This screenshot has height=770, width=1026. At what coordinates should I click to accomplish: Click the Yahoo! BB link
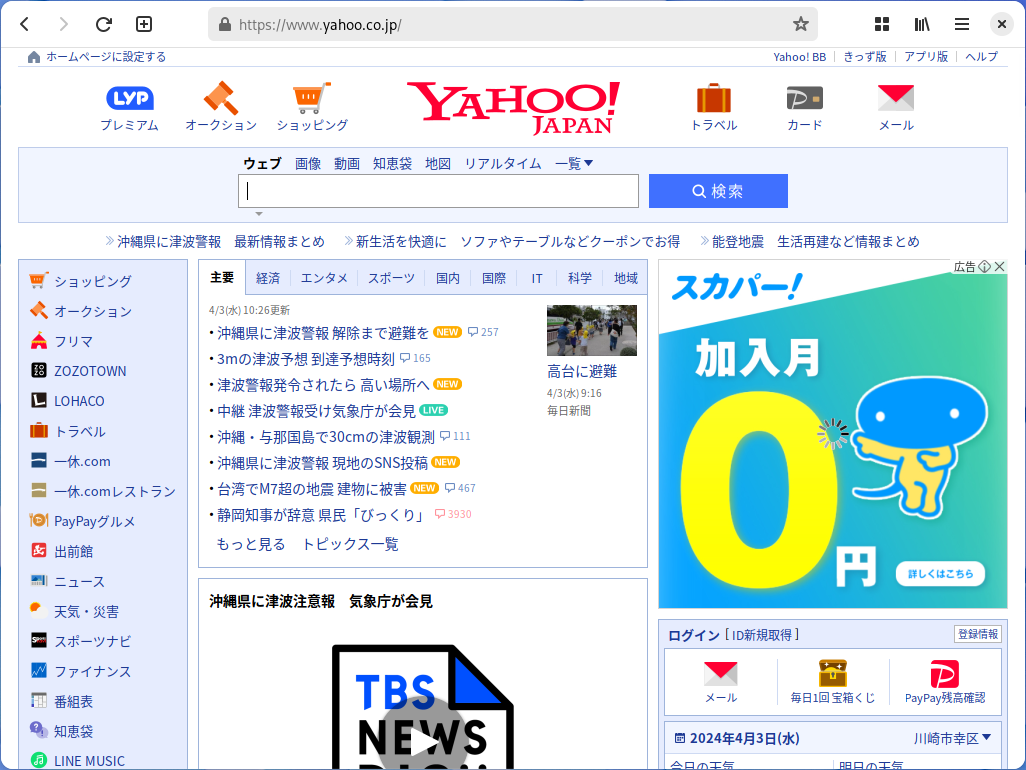pos(800,57)
